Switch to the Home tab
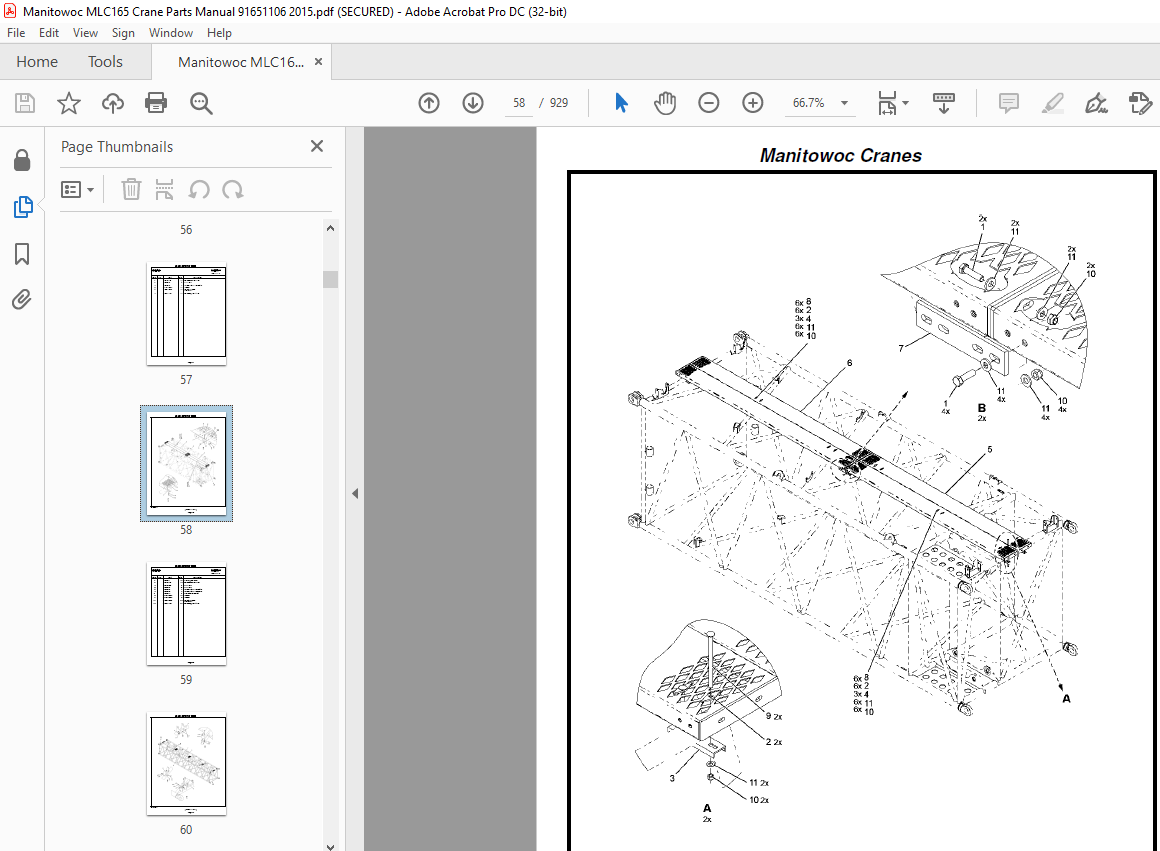Viewport: 1160px width, 851px height. (37, 61)
